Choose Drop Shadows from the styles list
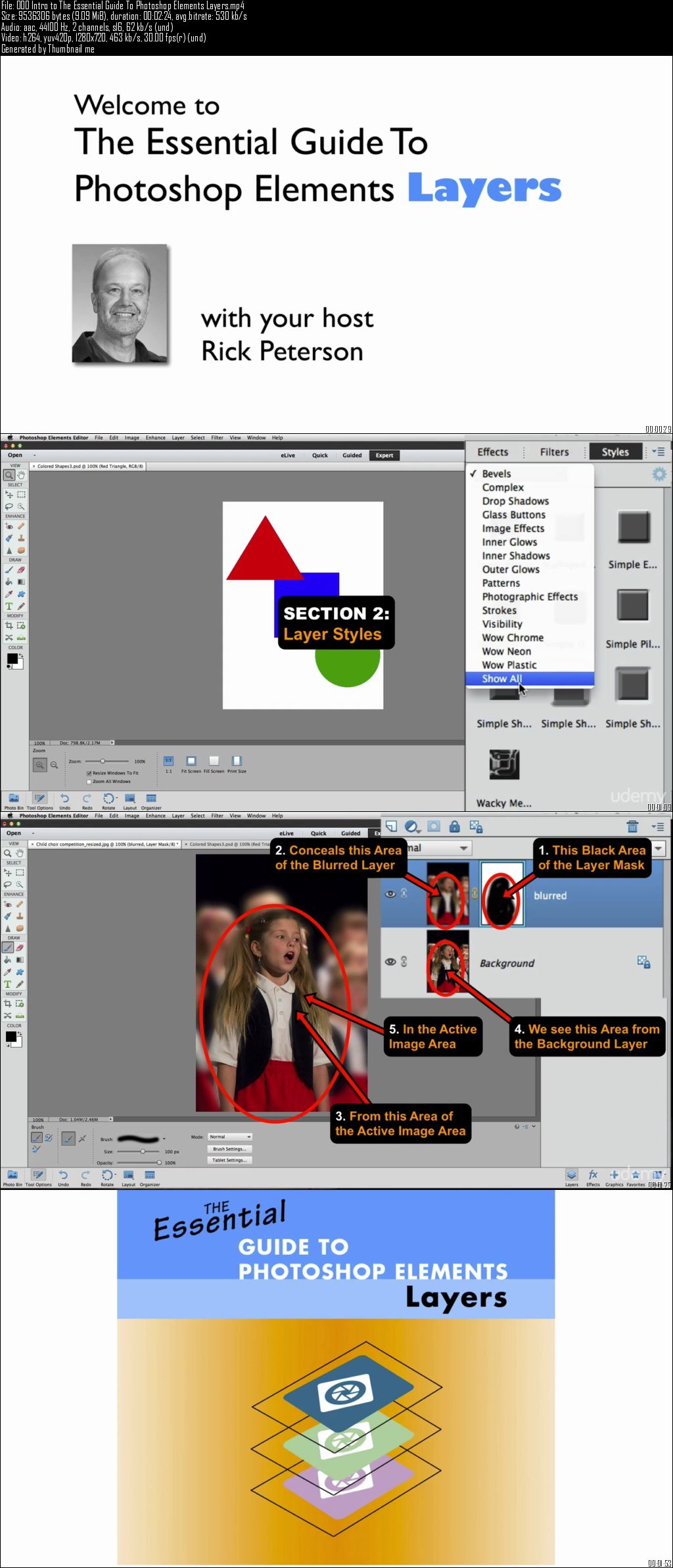Viewport: 673px width, 1568px height. (x=515, y=501)
